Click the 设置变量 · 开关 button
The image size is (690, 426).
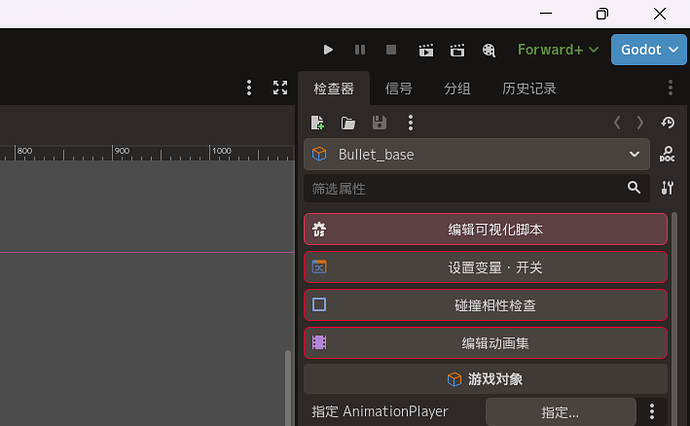[485, 267]
